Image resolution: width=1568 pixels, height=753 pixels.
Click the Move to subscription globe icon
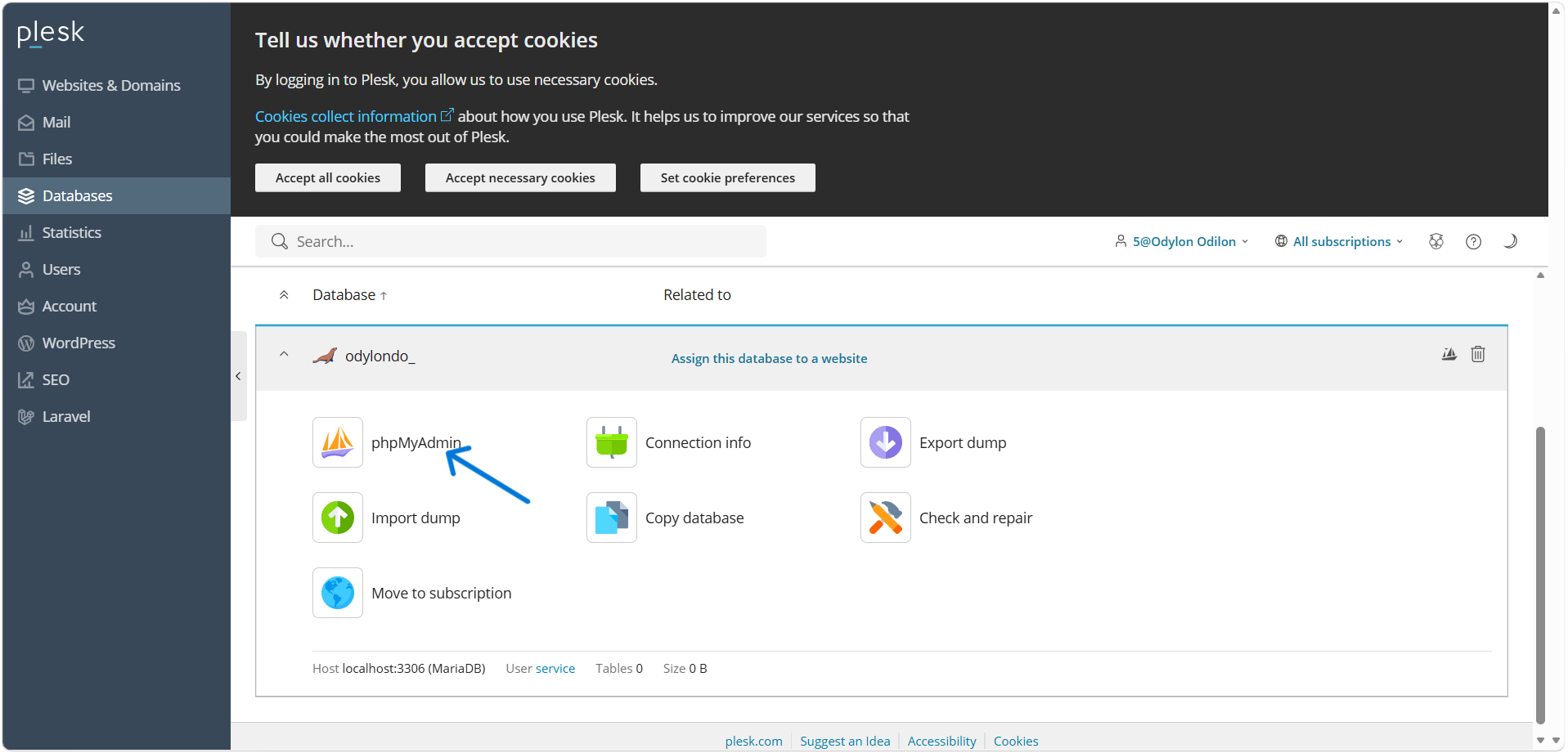pos(337,593)
